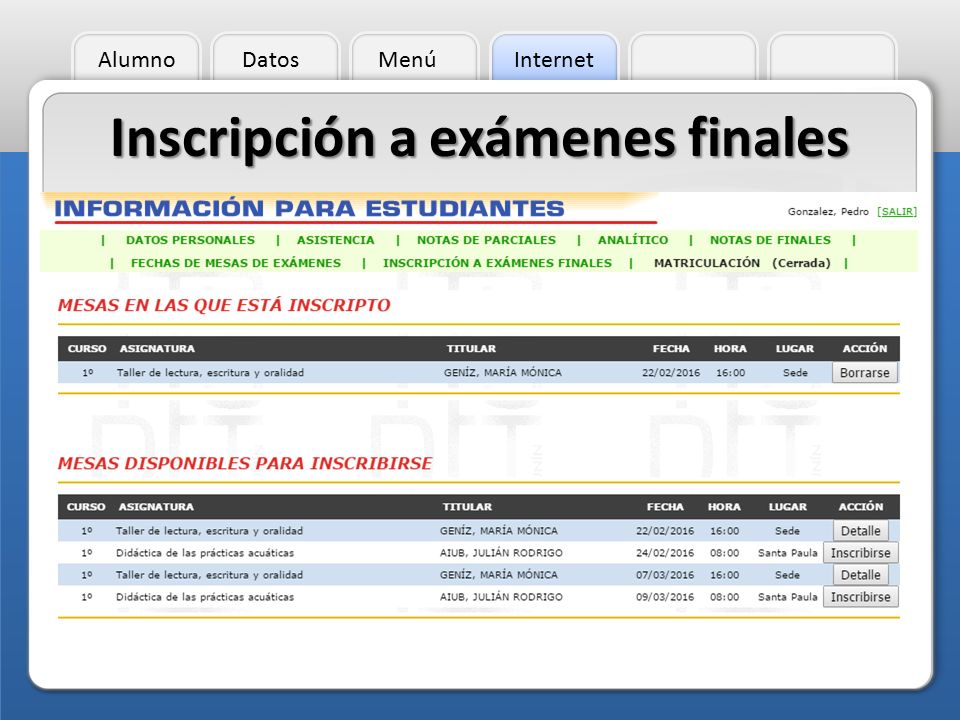Open DATOS PERSONALES menu link

pos(190,240)
